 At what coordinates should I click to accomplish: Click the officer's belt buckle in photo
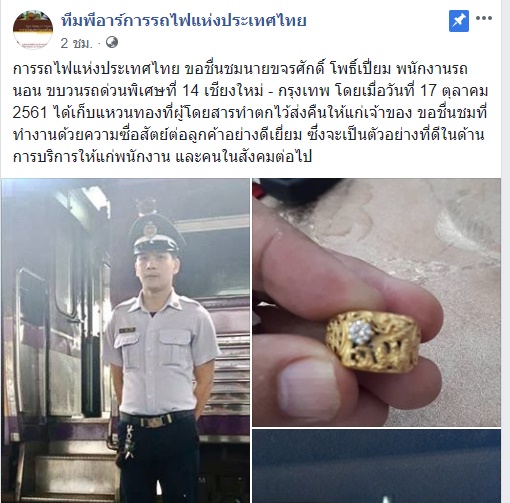pyautogui.click(x=154, y=422)
